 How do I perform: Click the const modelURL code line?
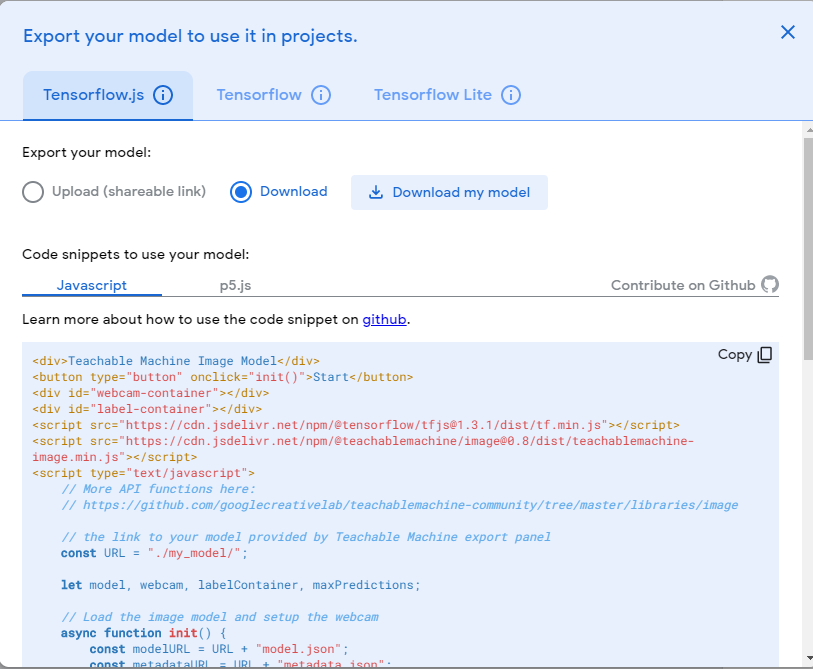[219, 649]
